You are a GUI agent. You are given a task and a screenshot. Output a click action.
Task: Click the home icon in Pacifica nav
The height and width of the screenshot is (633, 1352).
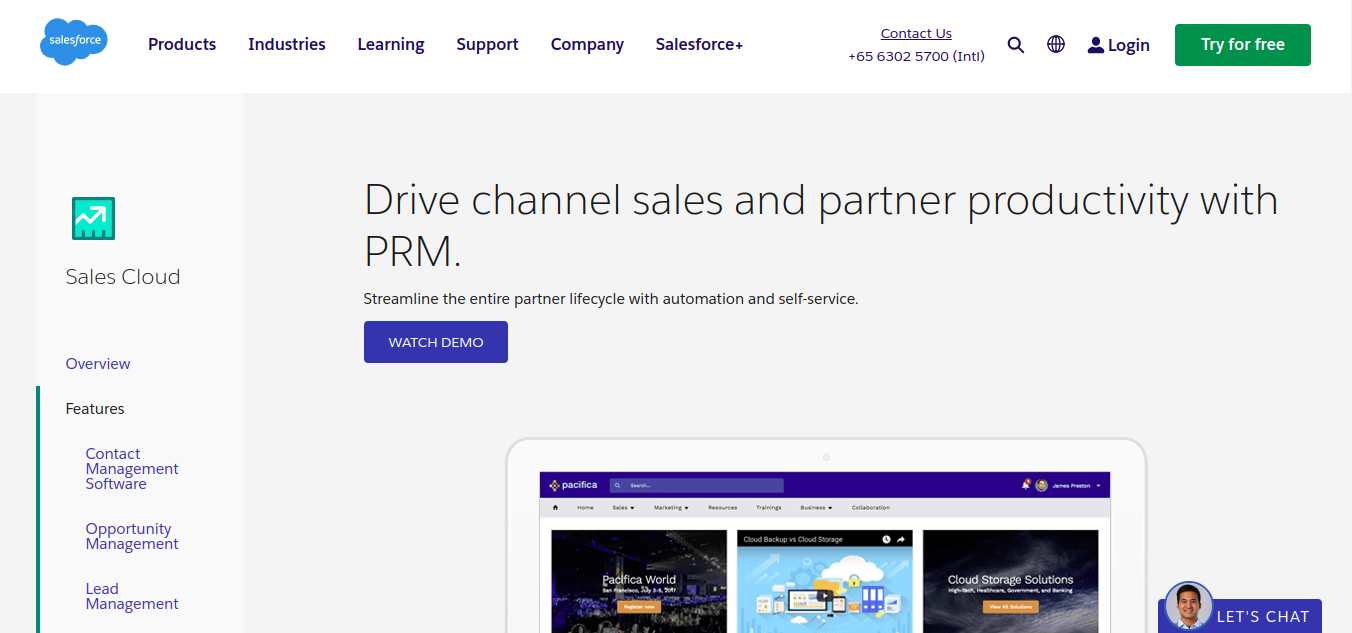click(x=556, y=508)
